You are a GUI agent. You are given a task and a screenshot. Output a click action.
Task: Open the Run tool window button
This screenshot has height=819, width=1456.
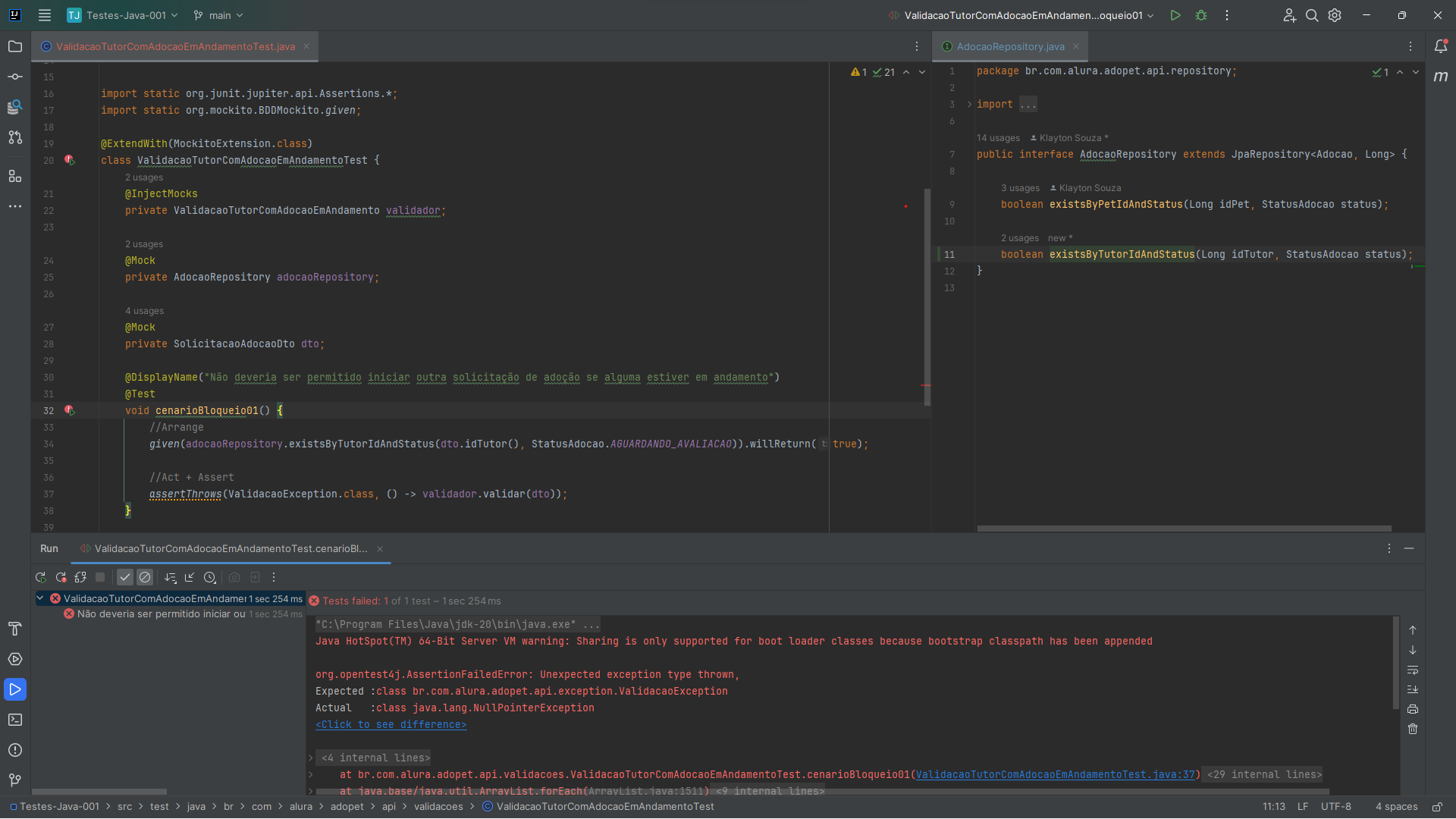pos(15,689)
